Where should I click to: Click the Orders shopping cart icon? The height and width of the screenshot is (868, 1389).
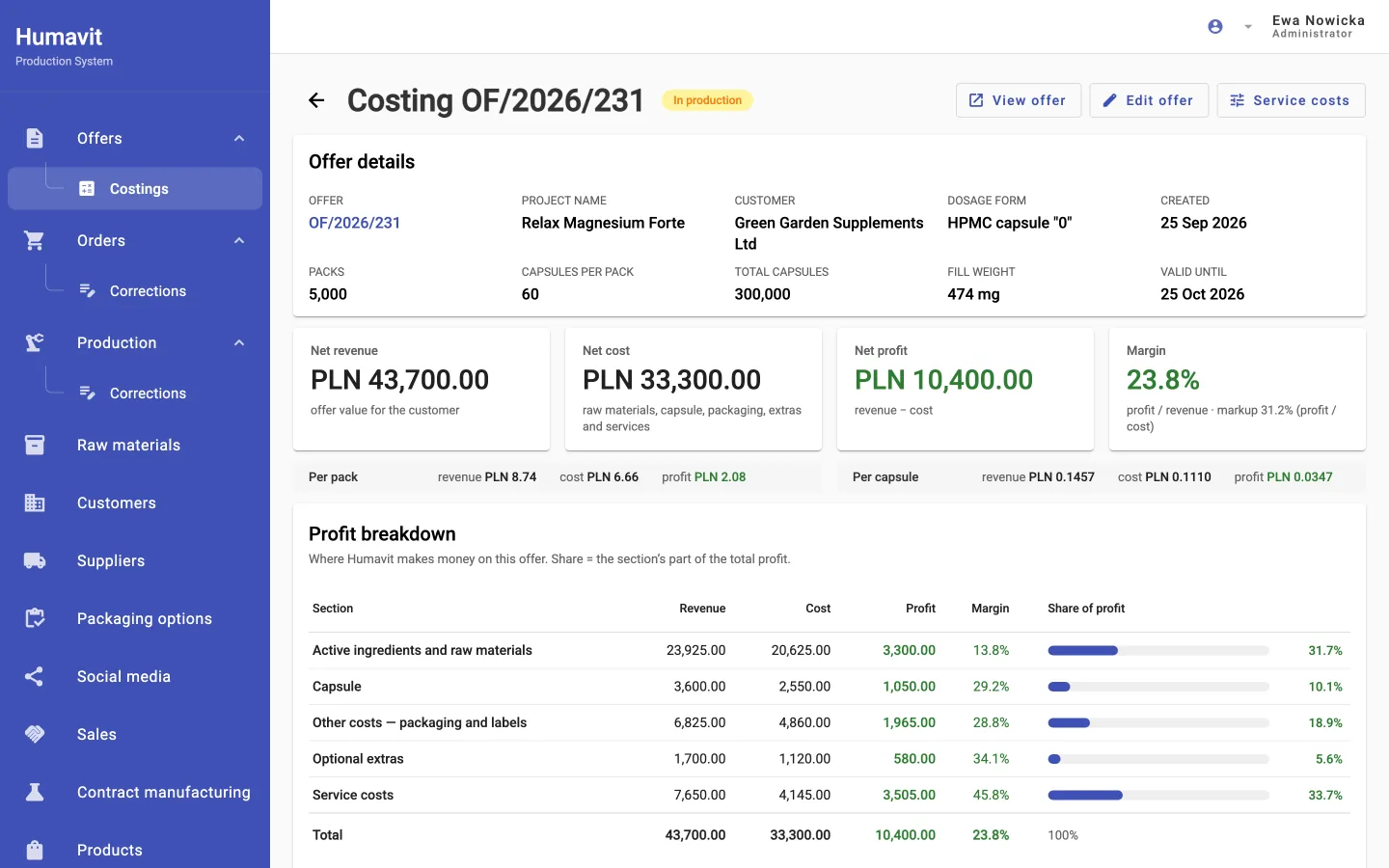[35, 240]
